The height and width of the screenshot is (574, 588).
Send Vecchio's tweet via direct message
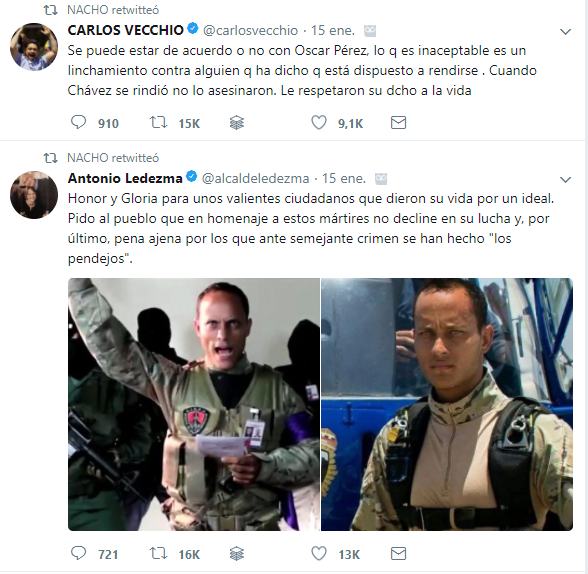point(398,123)
